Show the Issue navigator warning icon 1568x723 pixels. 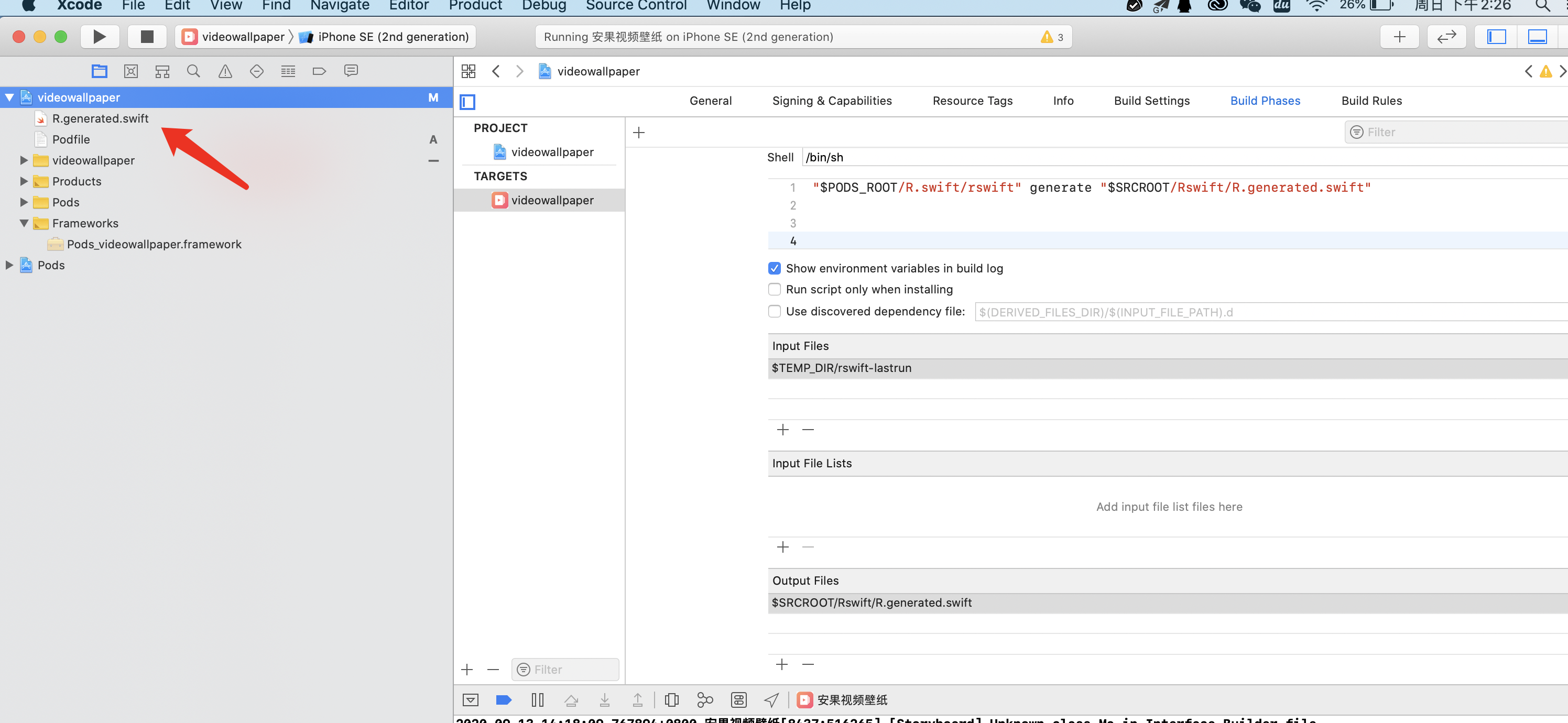(225, 71)
